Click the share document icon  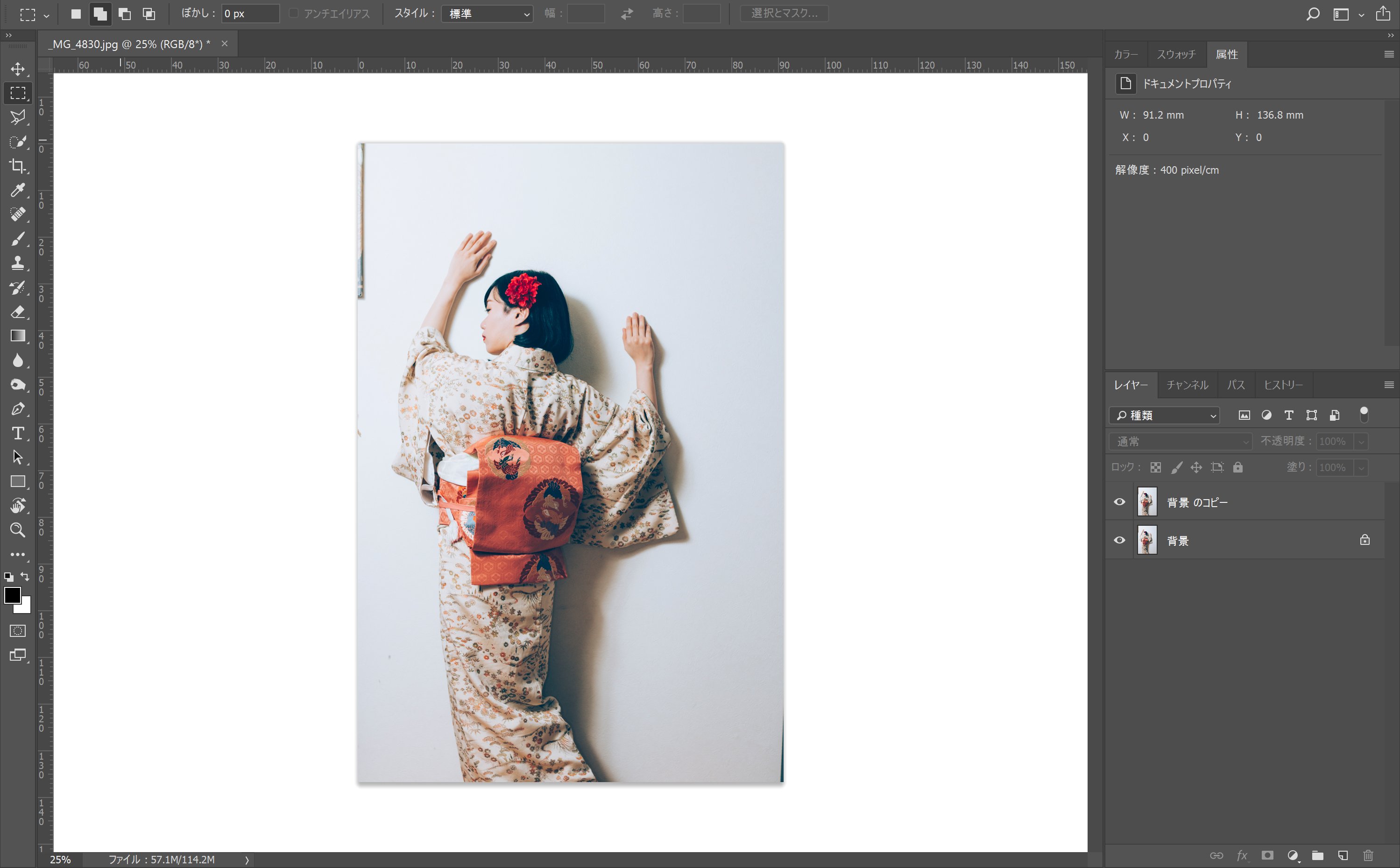[1383, 13]
